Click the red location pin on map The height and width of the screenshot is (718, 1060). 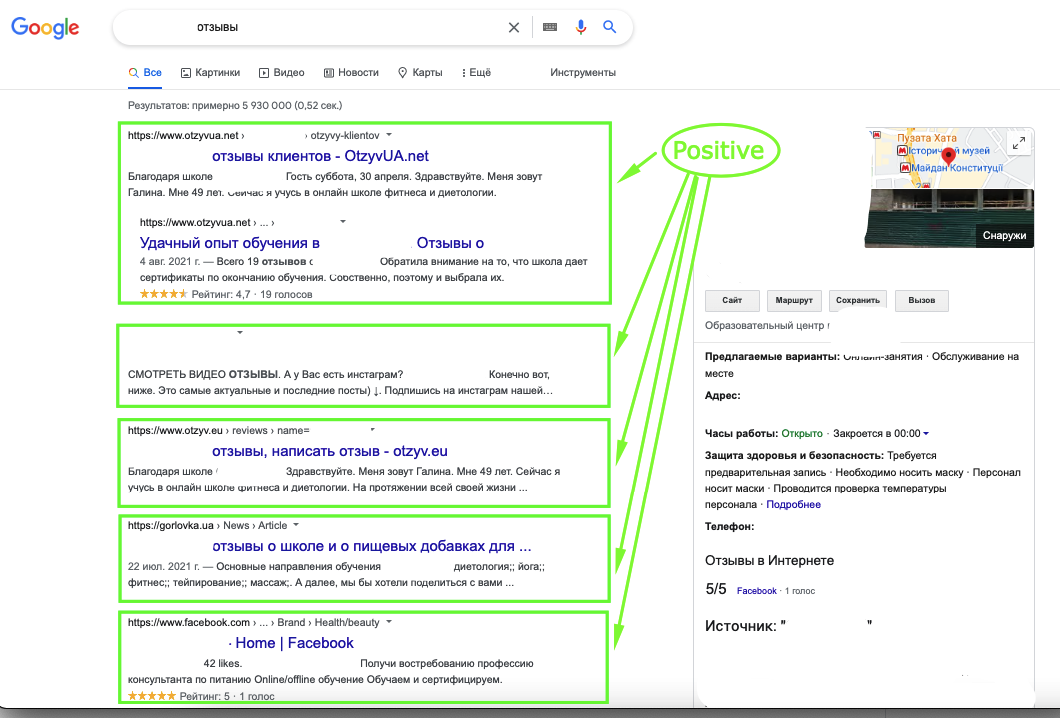click(x=948, y=157)
